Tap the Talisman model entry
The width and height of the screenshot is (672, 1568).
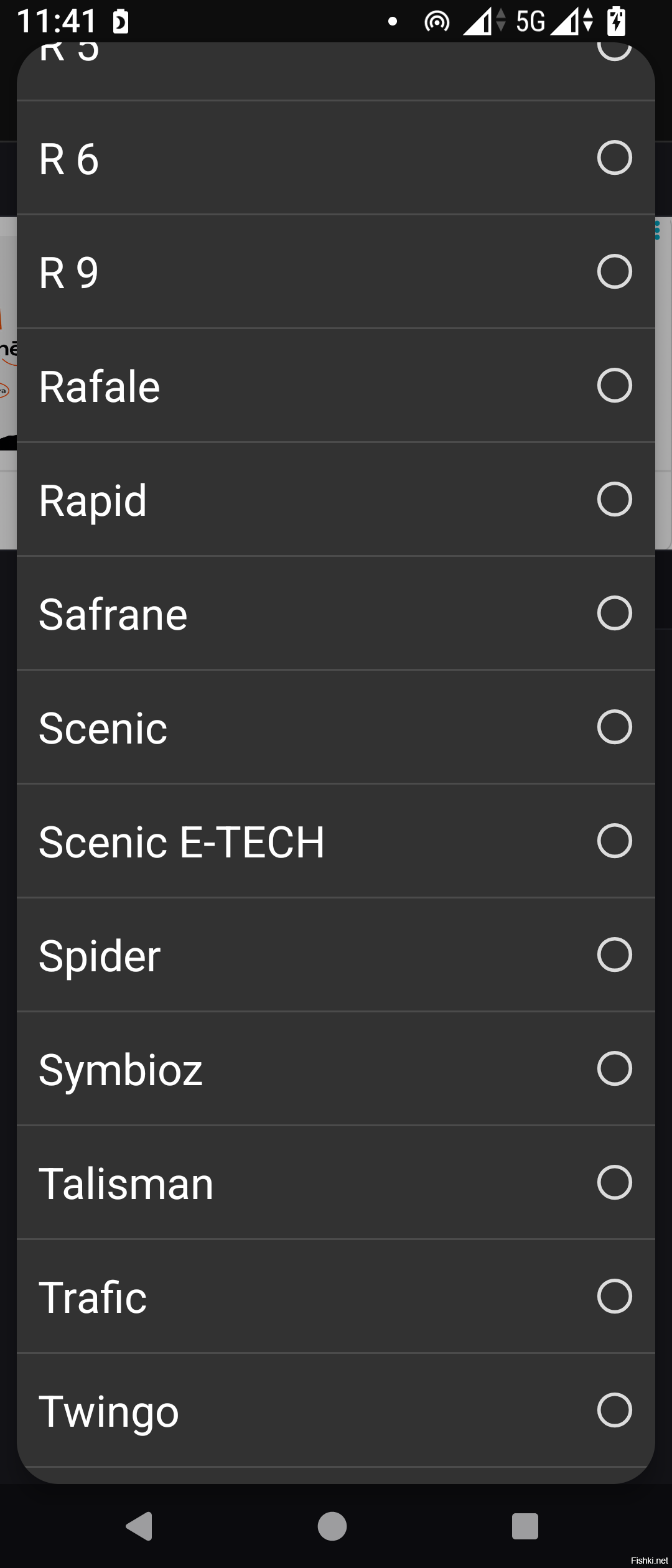336,1182
